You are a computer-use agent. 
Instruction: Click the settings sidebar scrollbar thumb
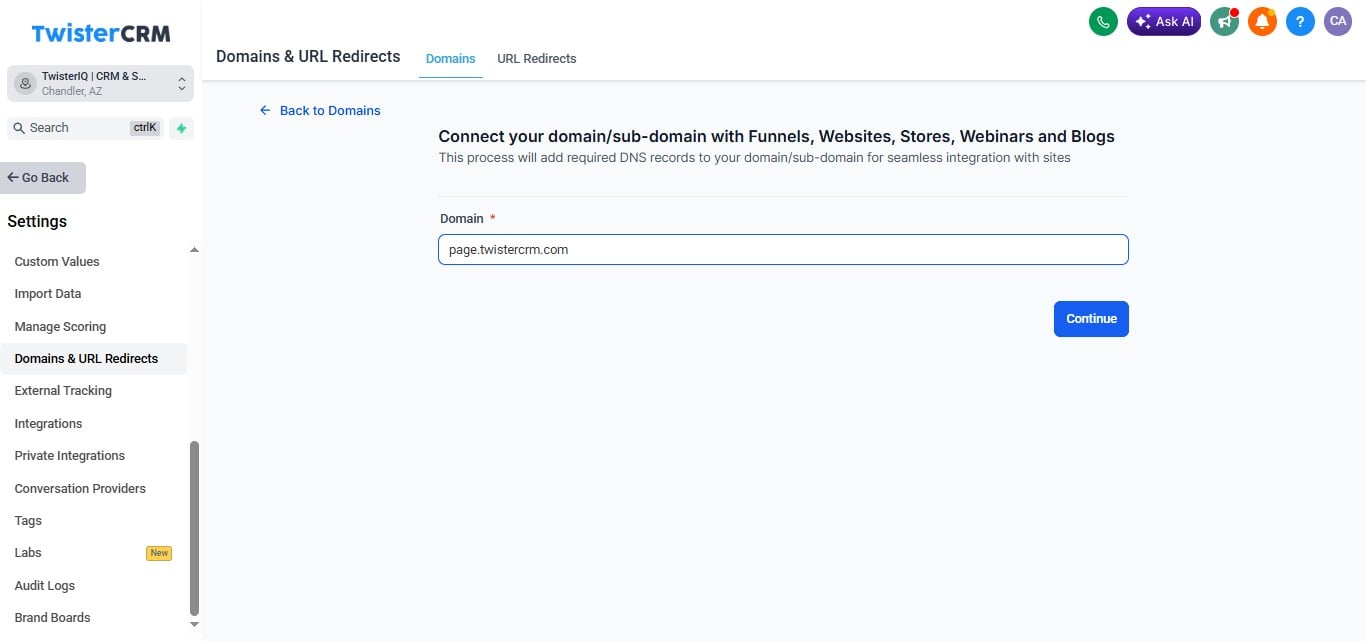194,528
